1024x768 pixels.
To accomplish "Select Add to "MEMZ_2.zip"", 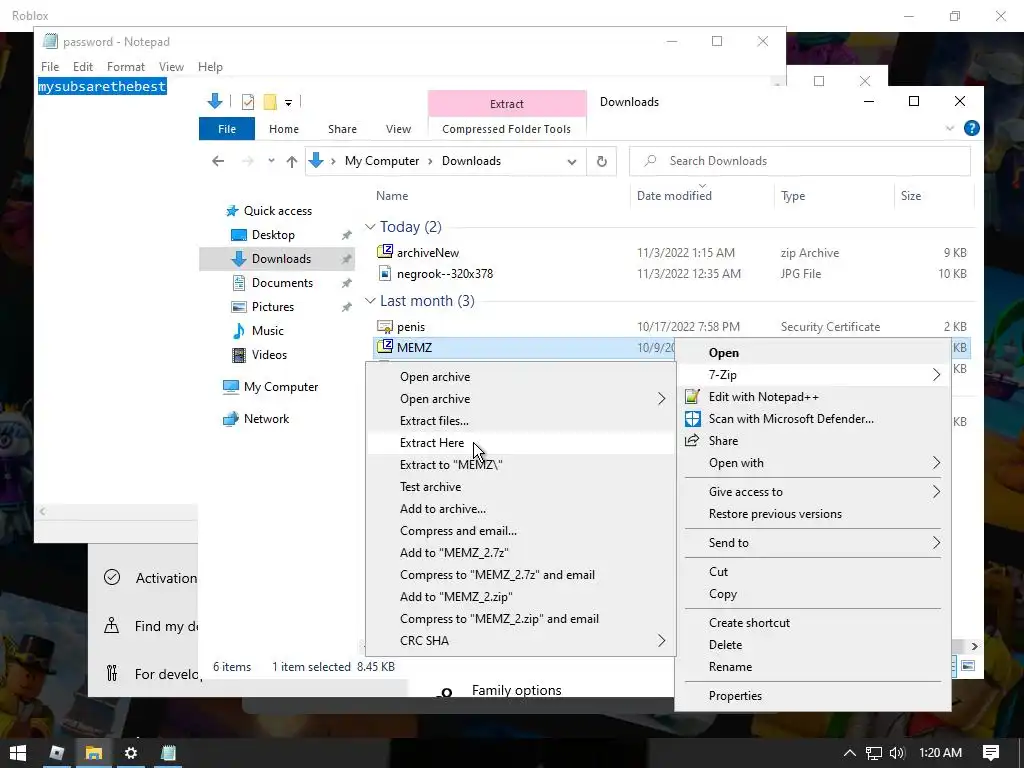I will click(456, 597).
